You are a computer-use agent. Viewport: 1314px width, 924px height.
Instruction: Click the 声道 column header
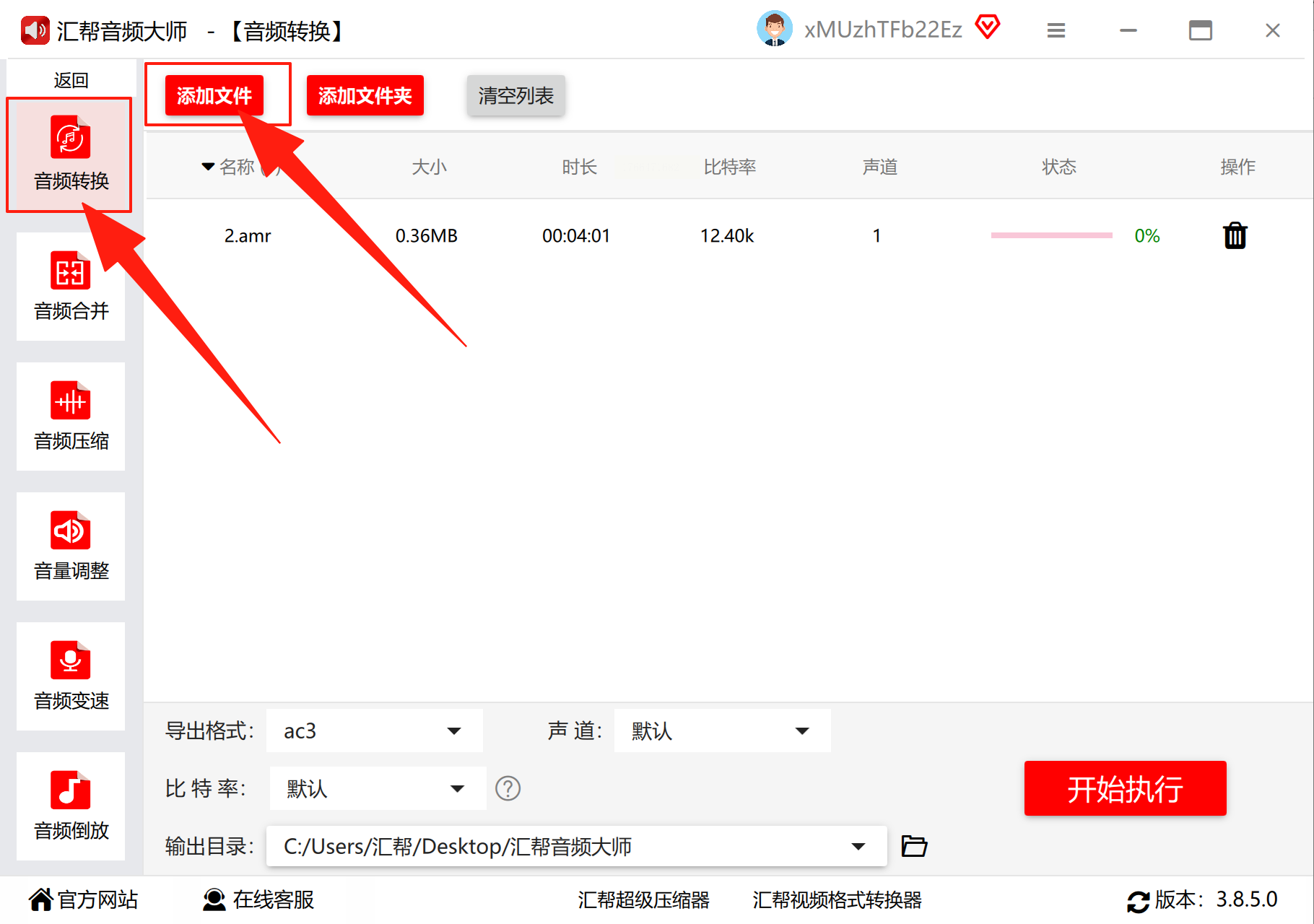tap(880, 167)
